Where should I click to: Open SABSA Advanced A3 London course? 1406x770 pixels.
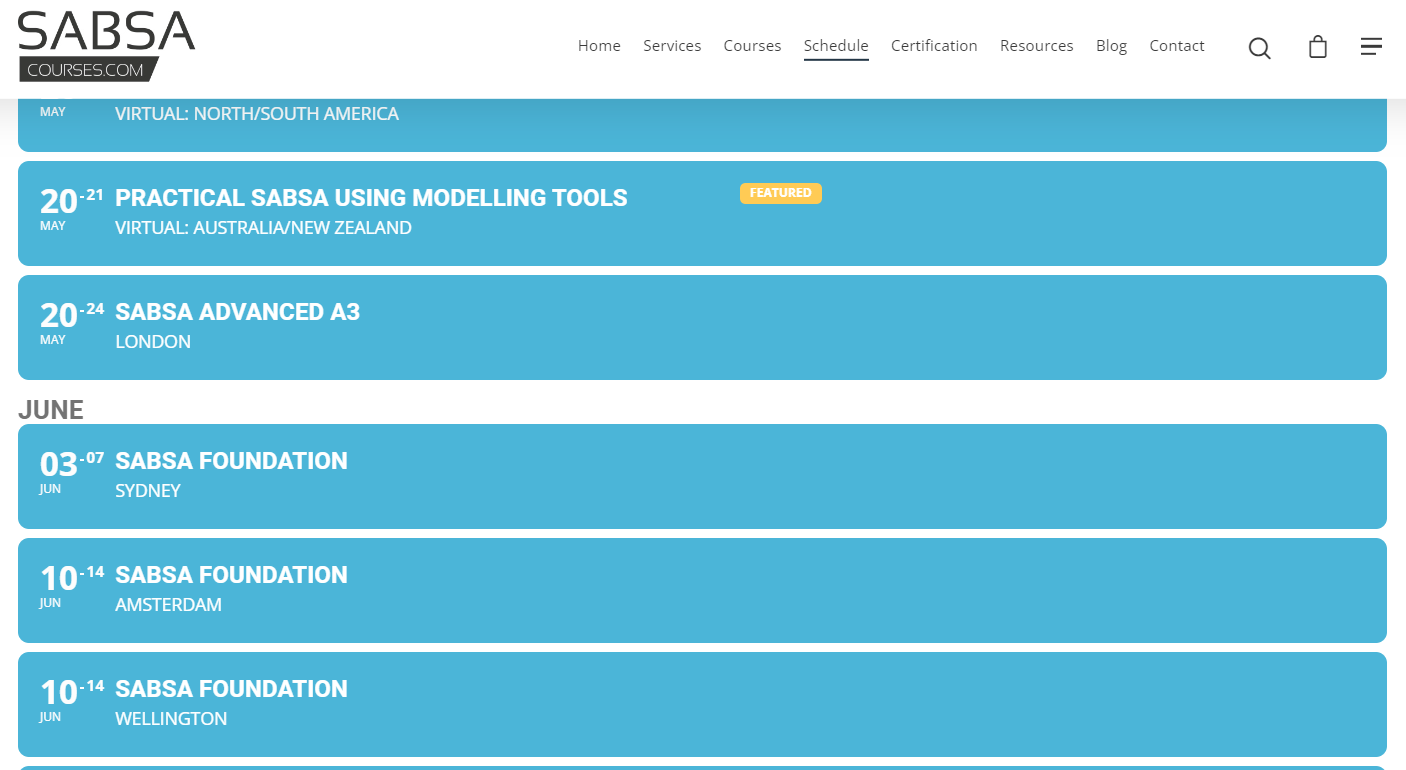point(702,327)
